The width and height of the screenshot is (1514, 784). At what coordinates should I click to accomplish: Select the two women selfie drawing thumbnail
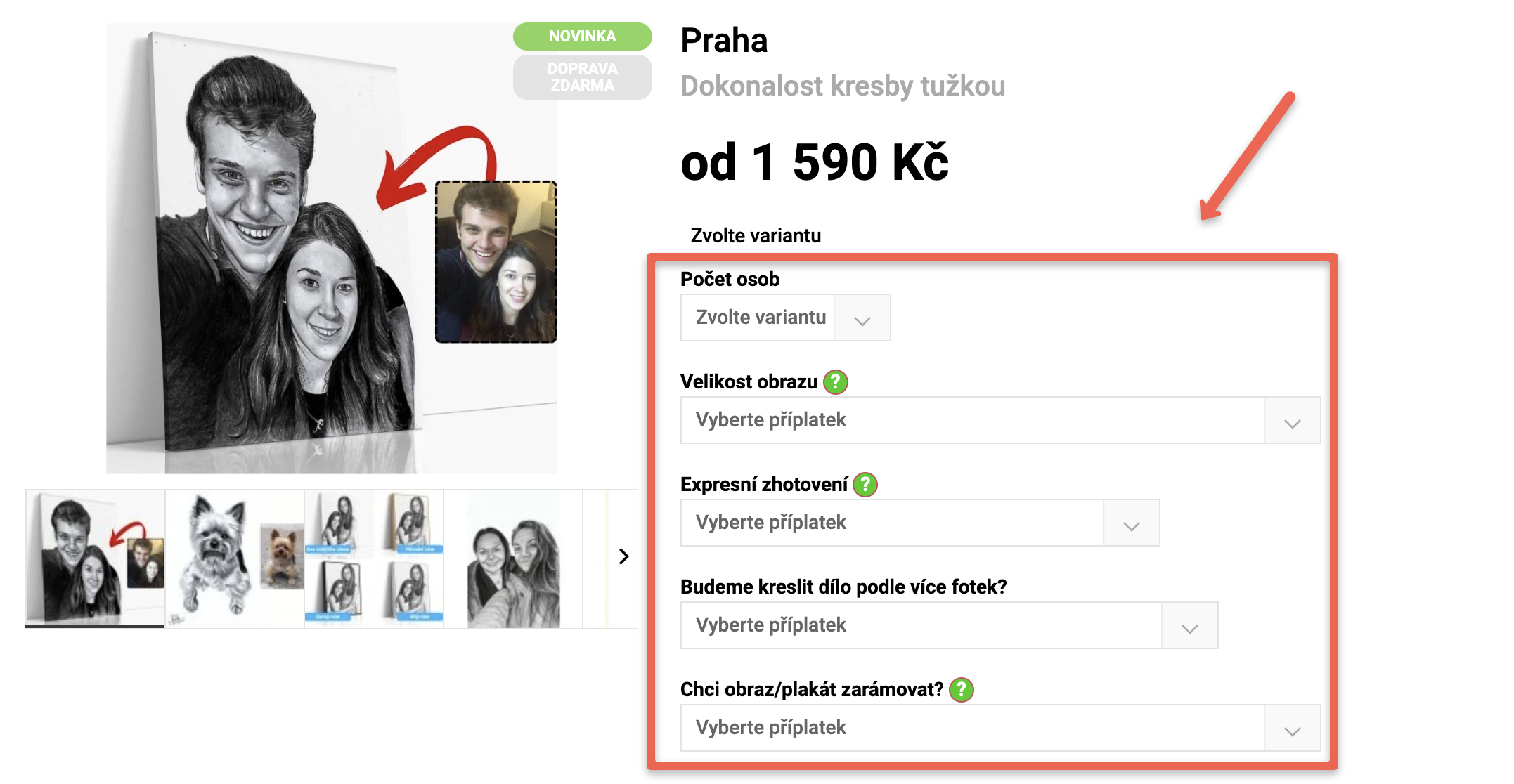coord(513,558)
